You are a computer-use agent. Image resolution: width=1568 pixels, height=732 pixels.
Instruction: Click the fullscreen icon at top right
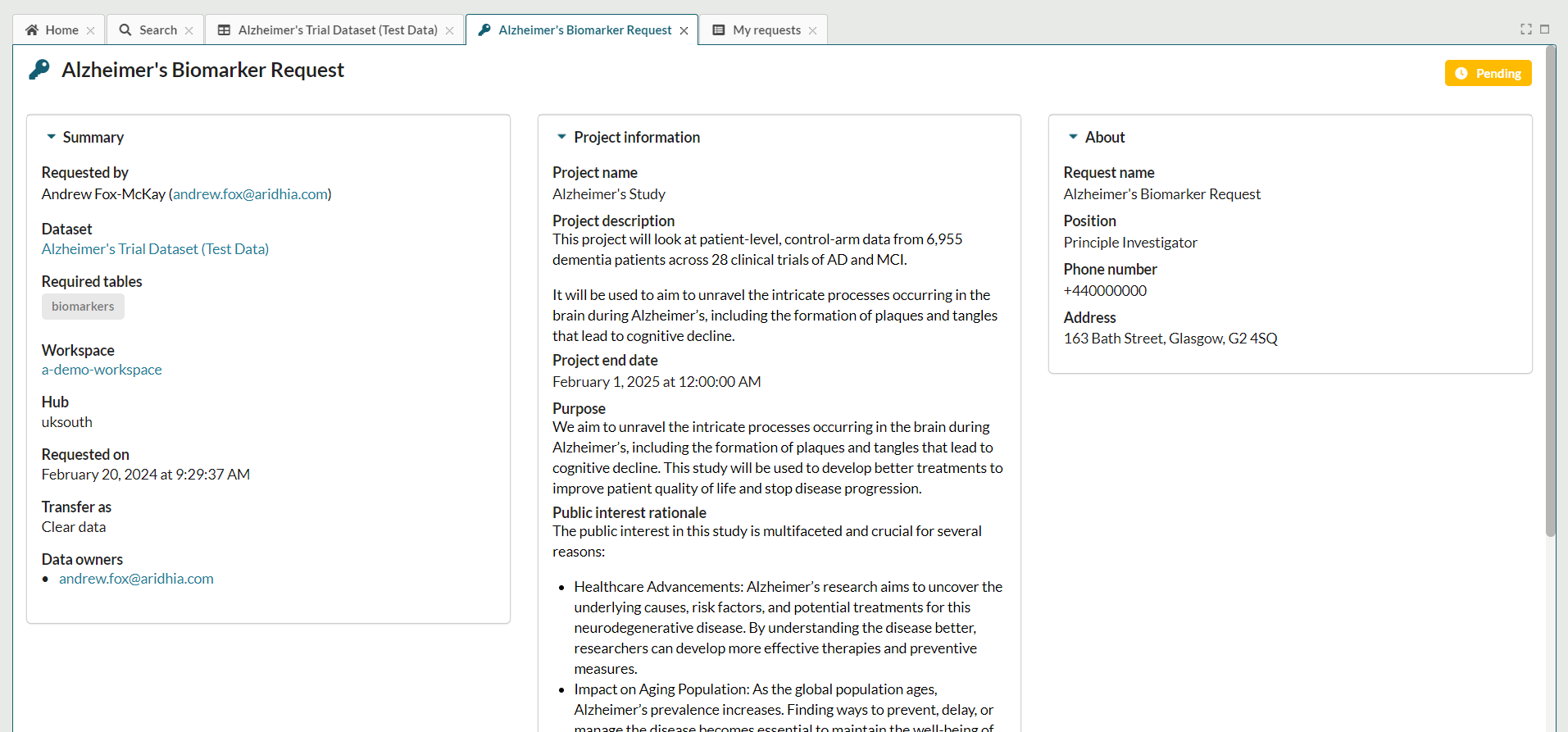(x=1526, y=29)
